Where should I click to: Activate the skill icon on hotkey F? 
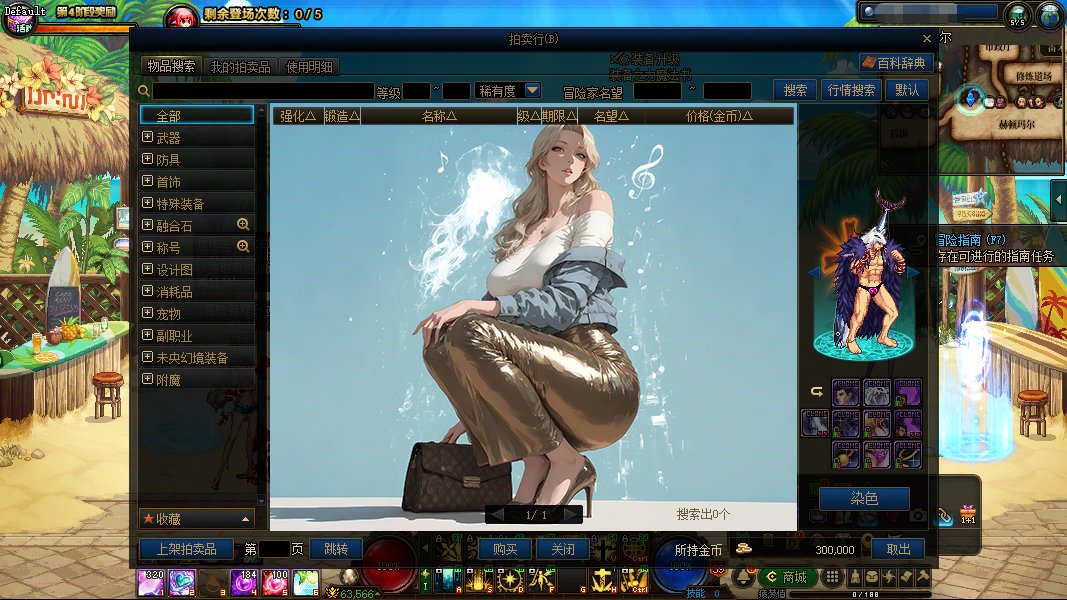tap(541, 580)
